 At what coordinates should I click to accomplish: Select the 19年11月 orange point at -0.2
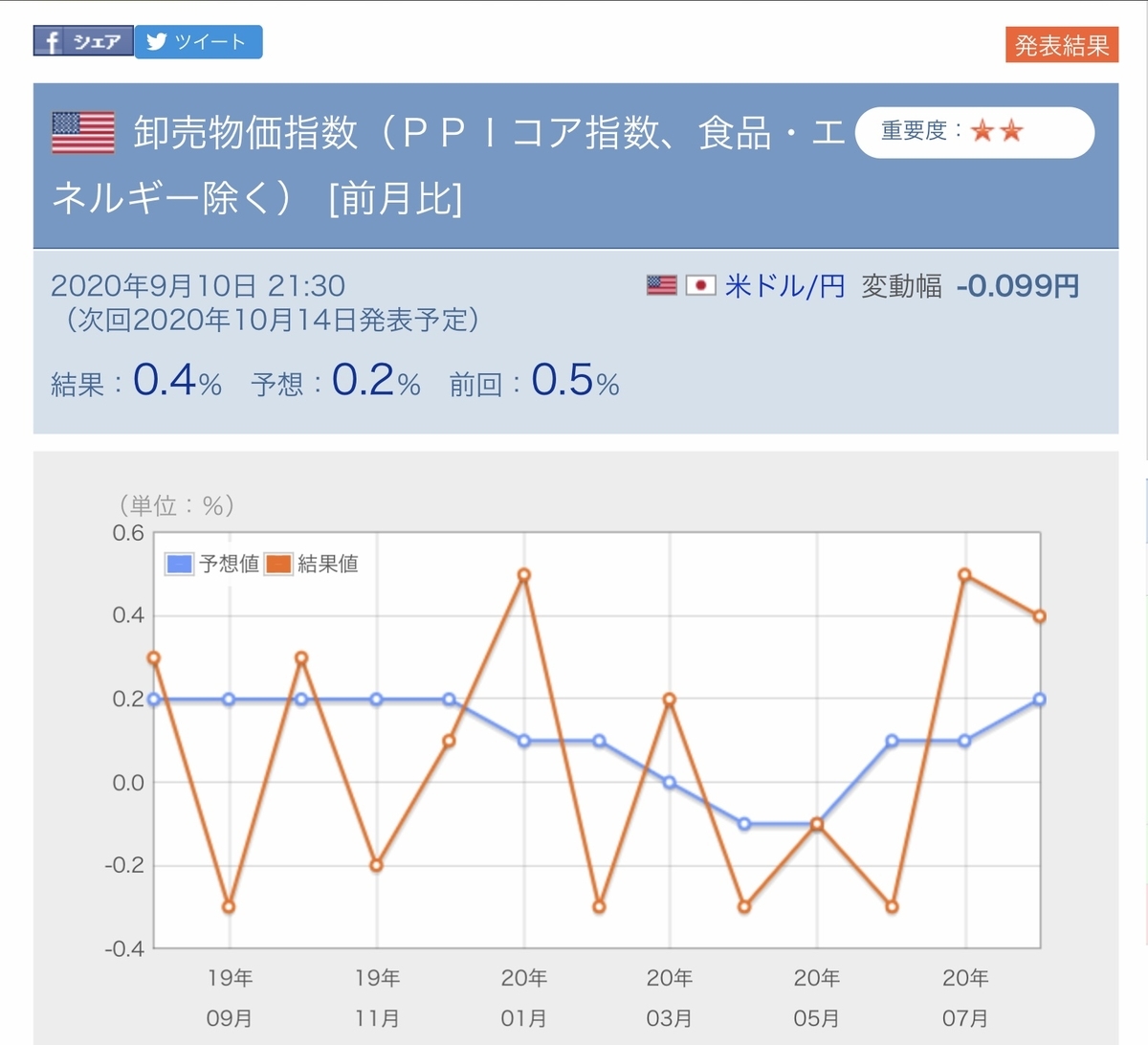point(376,865)
